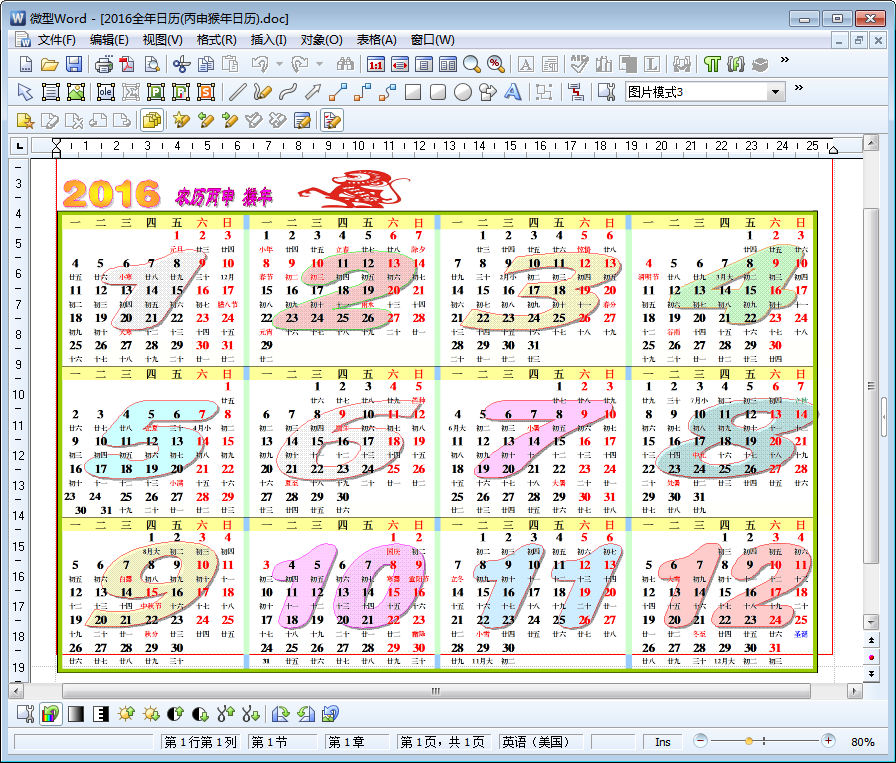Select the straight Line drawing tool
Image resolution: width=896 pixels, height=763 pixels.
237,92
